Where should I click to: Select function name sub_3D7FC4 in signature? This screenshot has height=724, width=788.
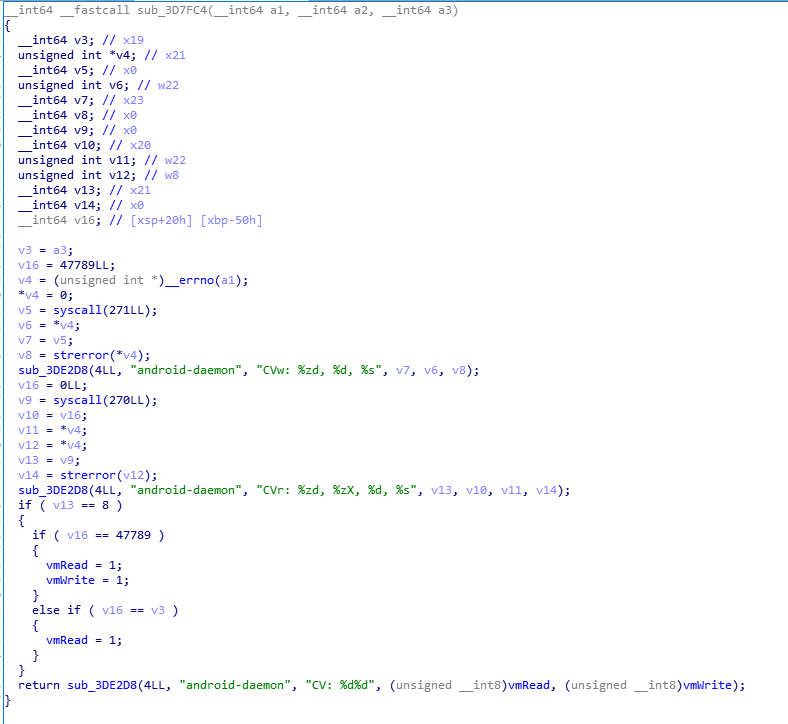click(x=172, y=10)
